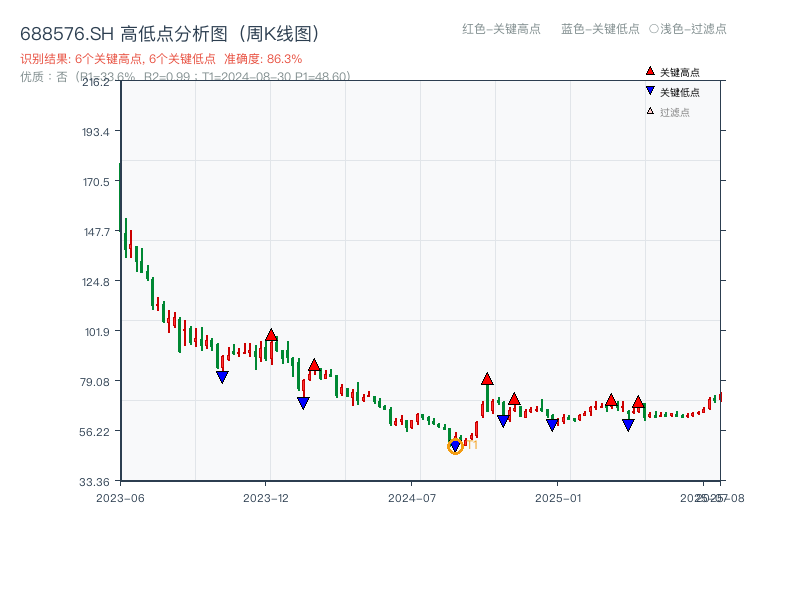Click the 56.22 y-axis label
800x600 pixels.
coord(94,432)
